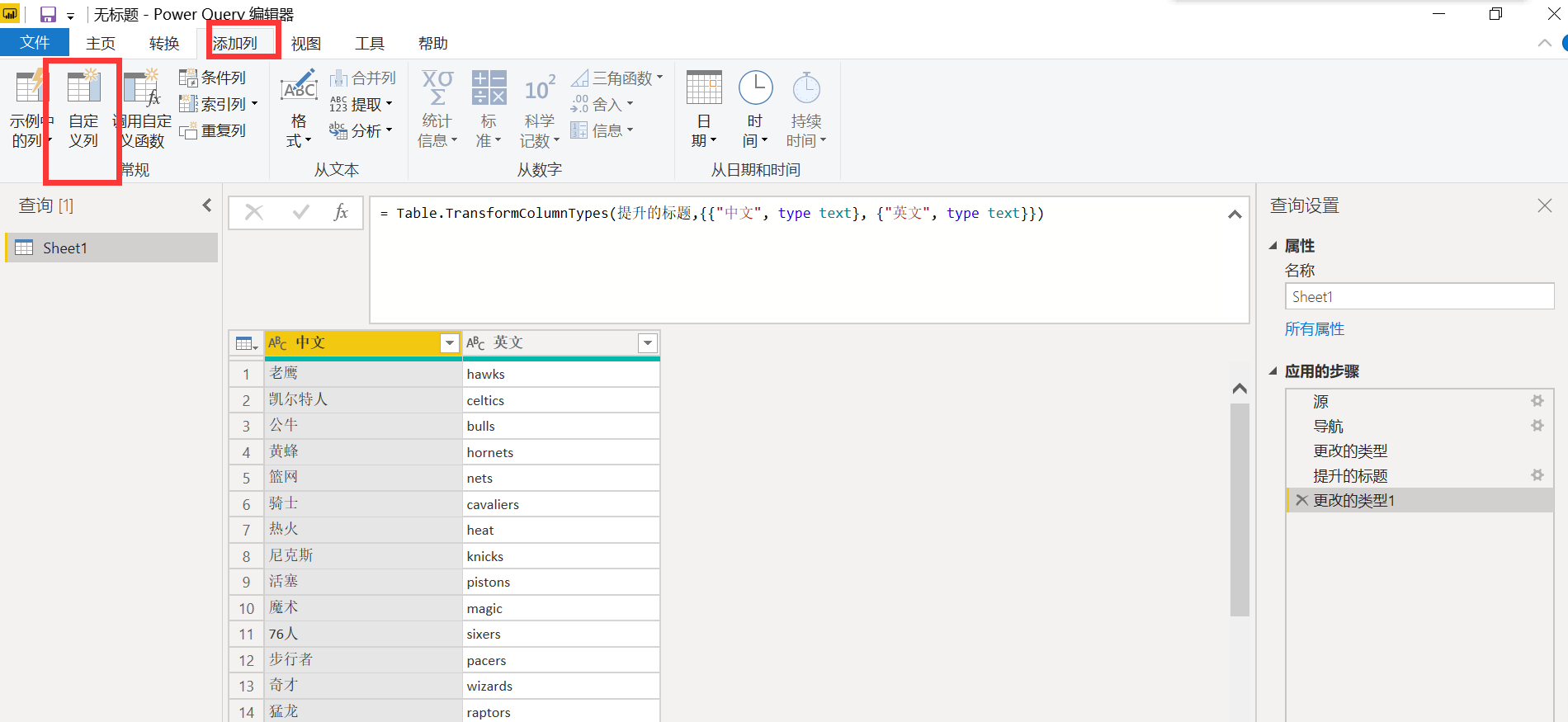
Task: Close the Query Settings (查询设置) pane
Action: (x=1545, y=205)
